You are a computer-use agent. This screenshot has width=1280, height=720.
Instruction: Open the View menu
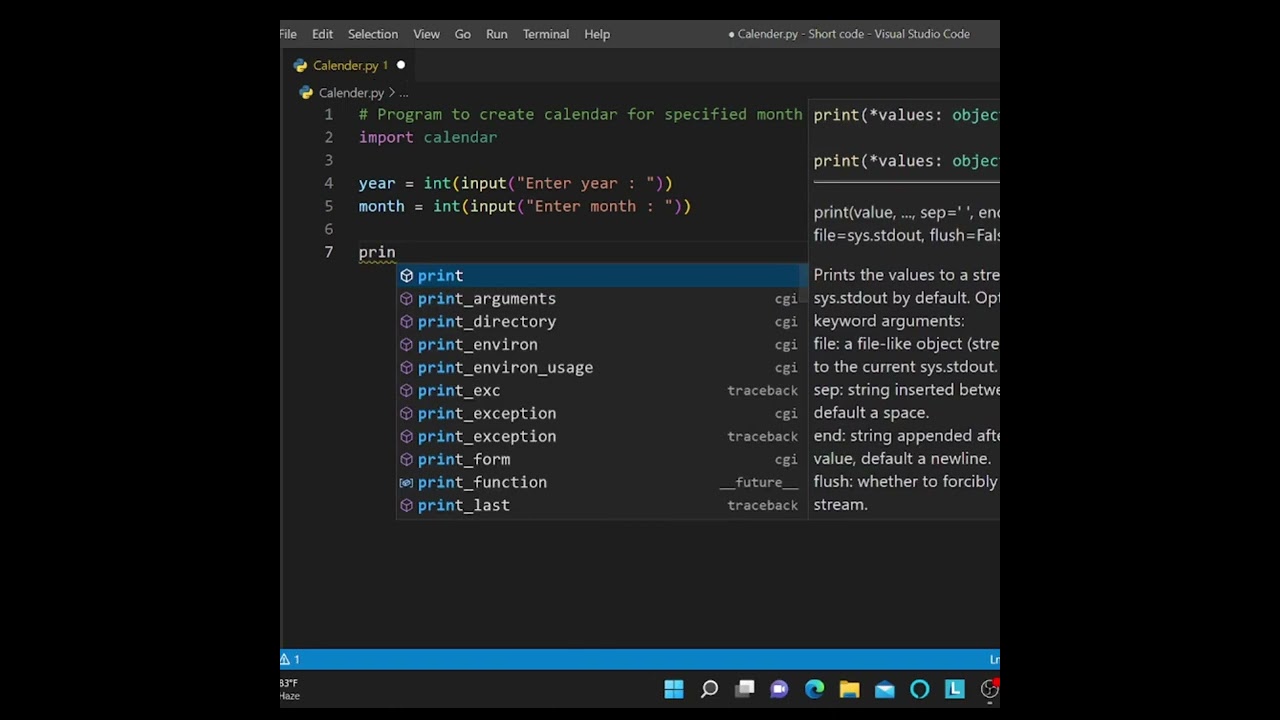(x=426, y=34)
